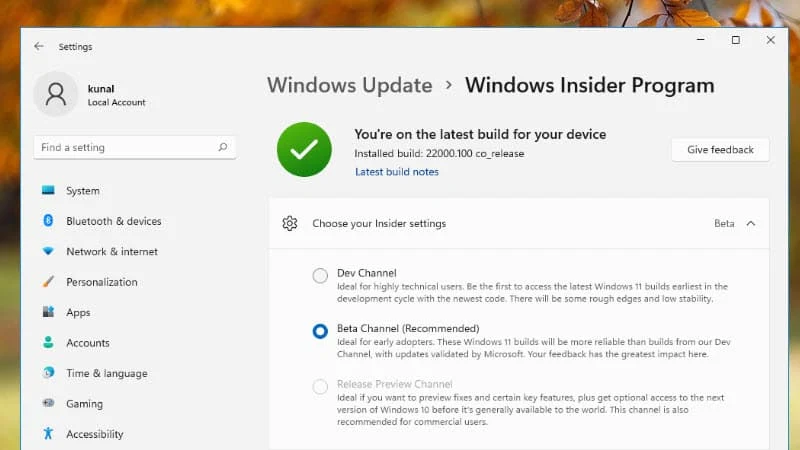Click the Choose your Insider settings label

pos(379,223)
